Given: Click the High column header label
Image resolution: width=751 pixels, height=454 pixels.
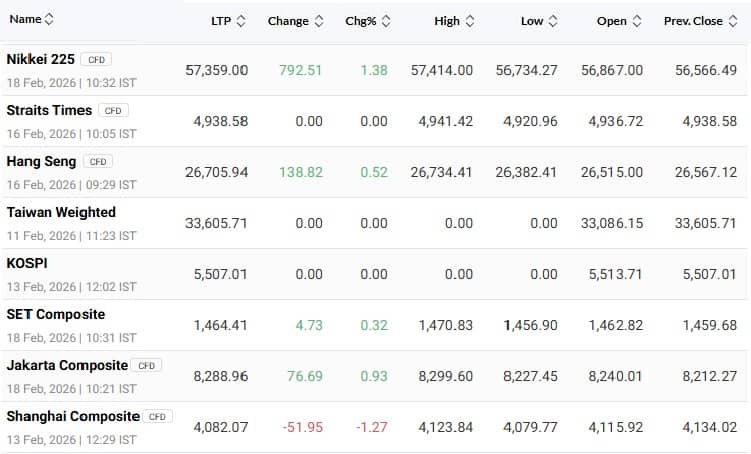Looking at the screenshot, I should [x=447, y=21].
